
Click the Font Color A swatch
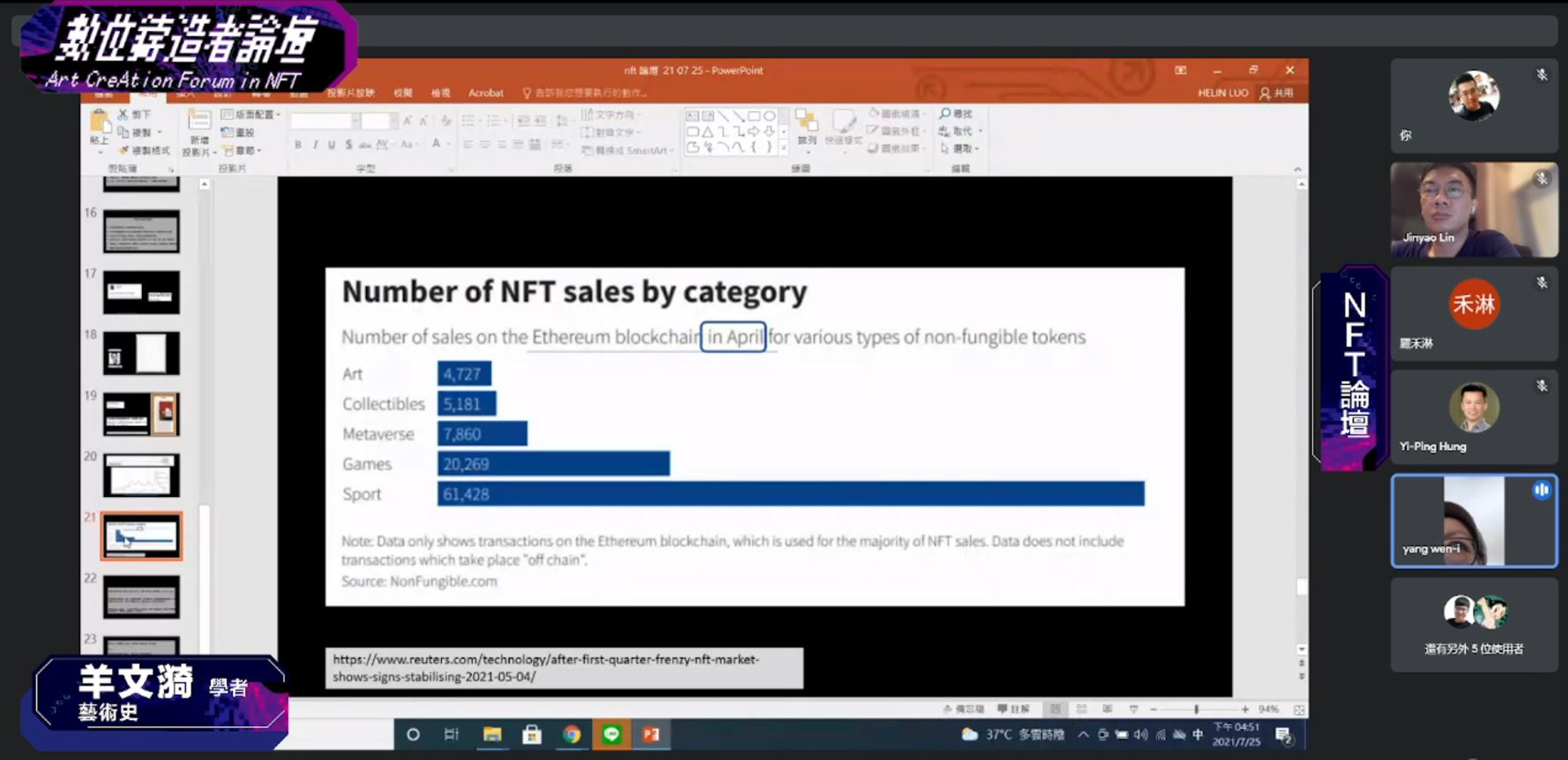pos(436,145)
